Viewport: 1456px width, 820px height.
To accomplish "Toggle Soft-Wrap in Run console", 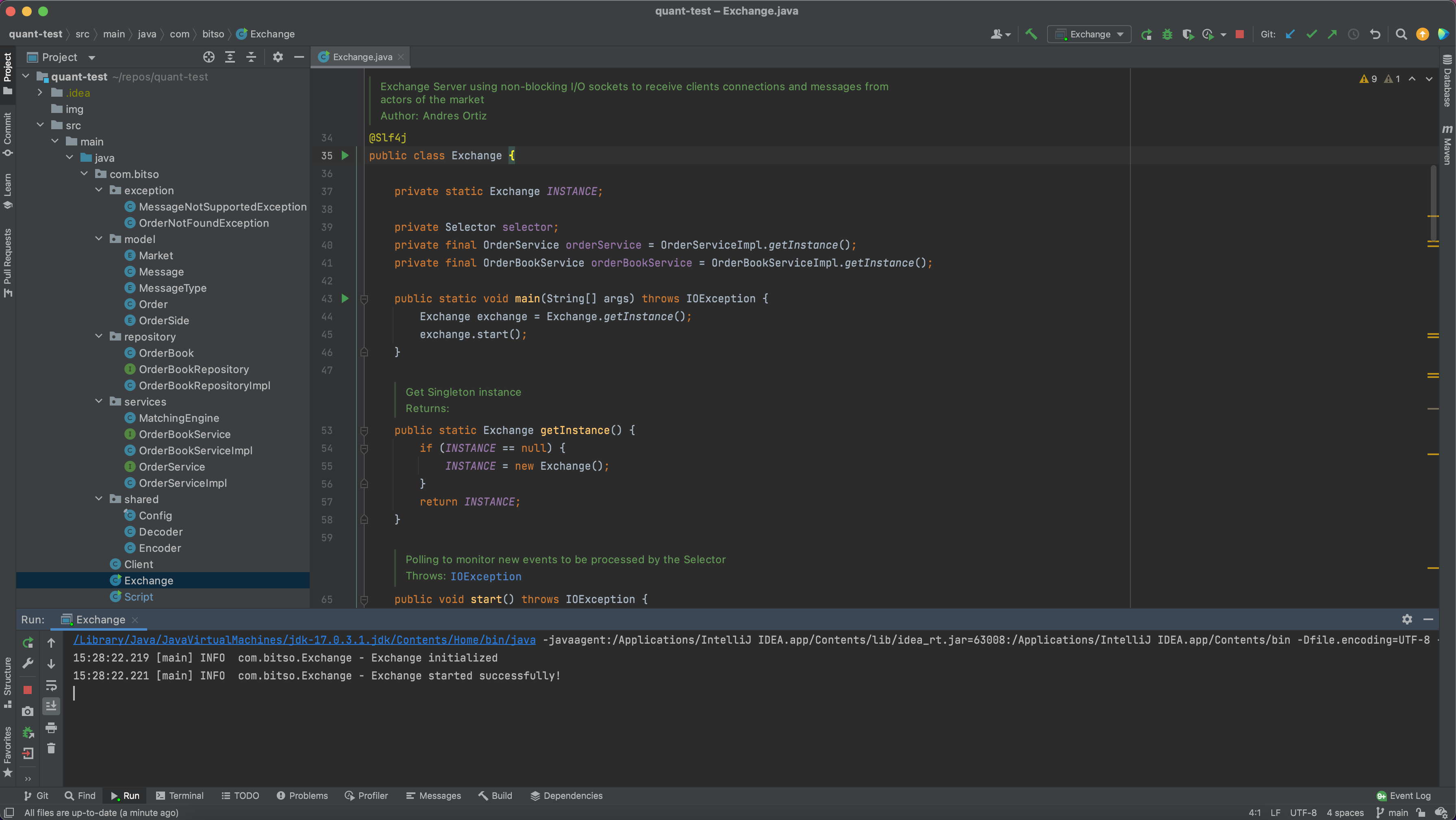I will (x=51, y=686).
